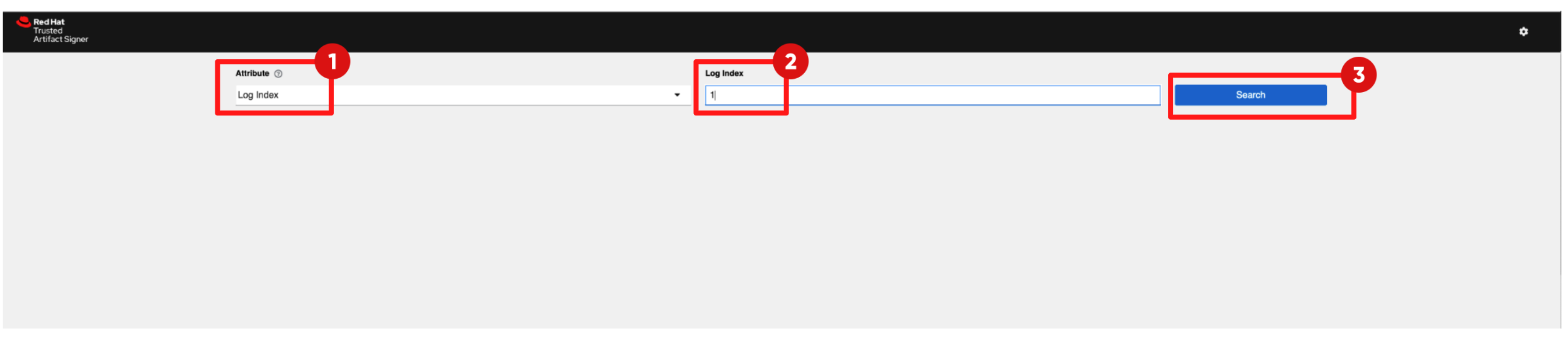Focus the Log Index text field
The width and height of the screenshot is (1568, 338).
click(933, 95)
